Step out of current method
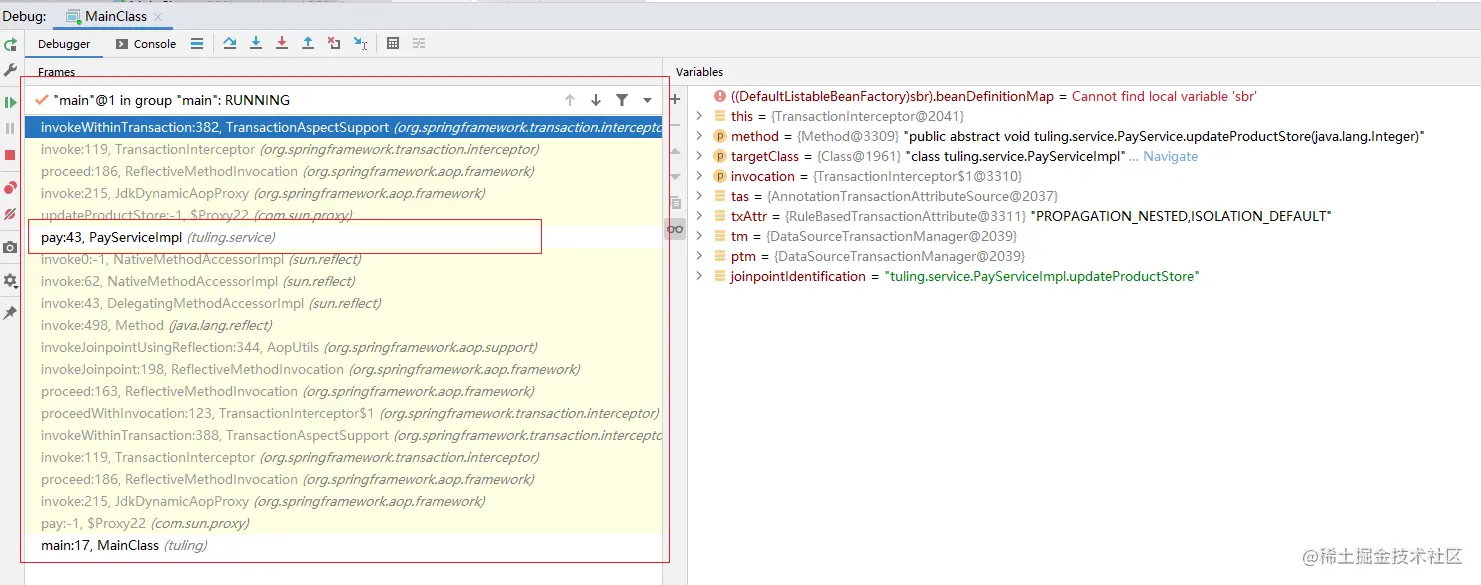Image resolution: width=1481 pixels, height=585 pixels. (x=308, y=43)
